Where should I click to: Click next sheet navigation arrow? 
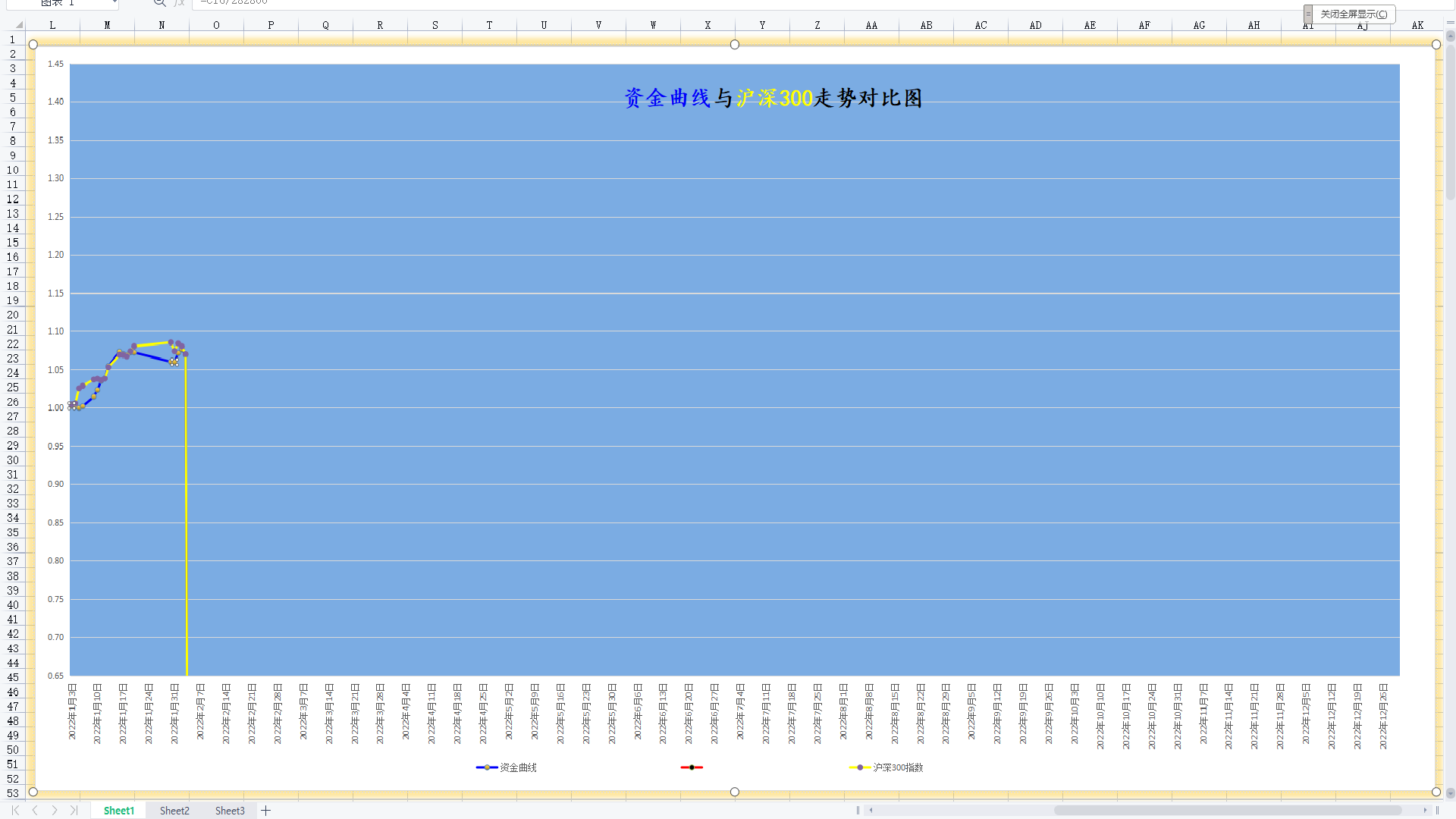[x=55, y=811]
